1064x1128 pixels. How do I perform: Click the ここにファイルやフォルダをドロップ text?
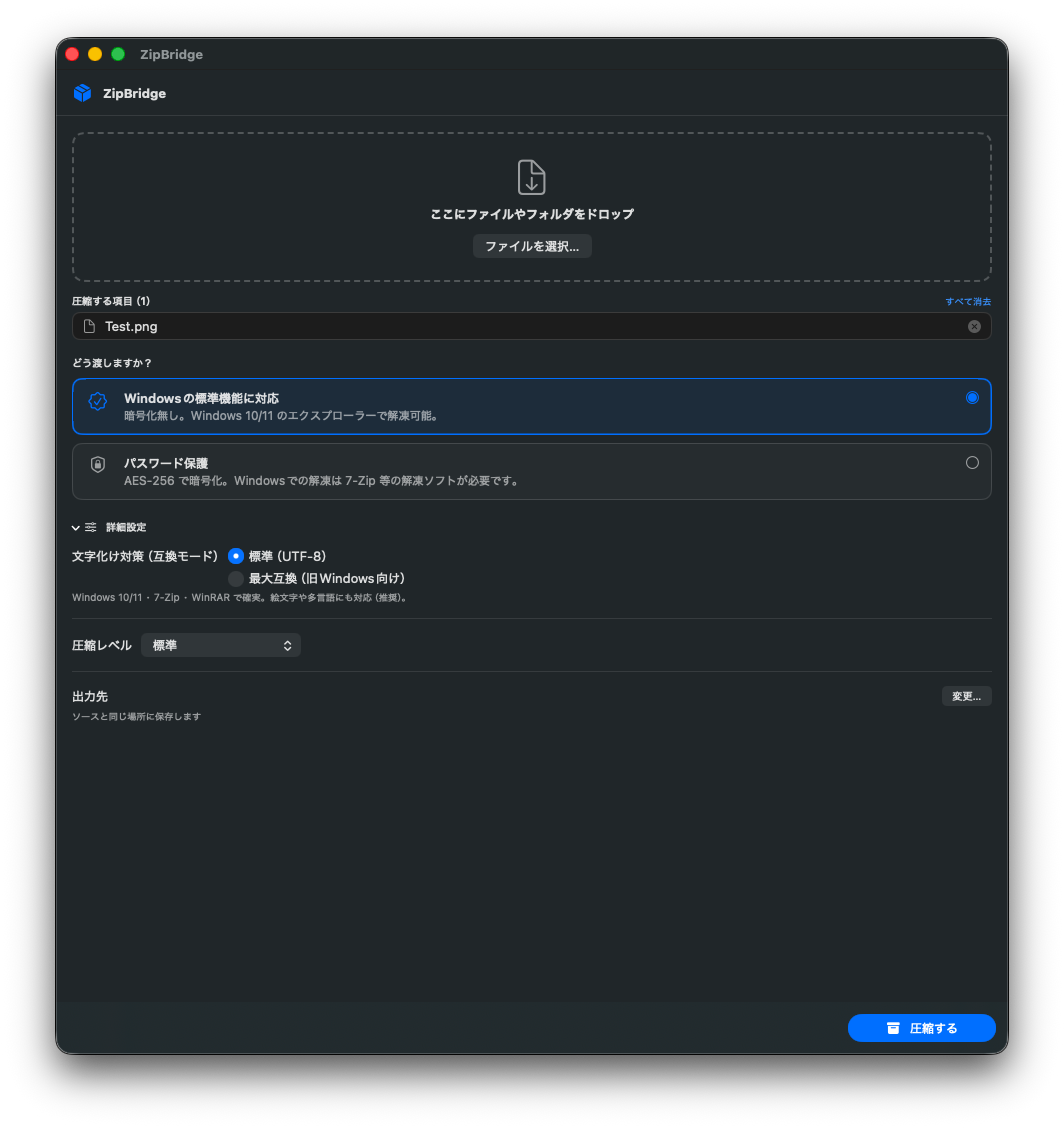coord(532,214)
